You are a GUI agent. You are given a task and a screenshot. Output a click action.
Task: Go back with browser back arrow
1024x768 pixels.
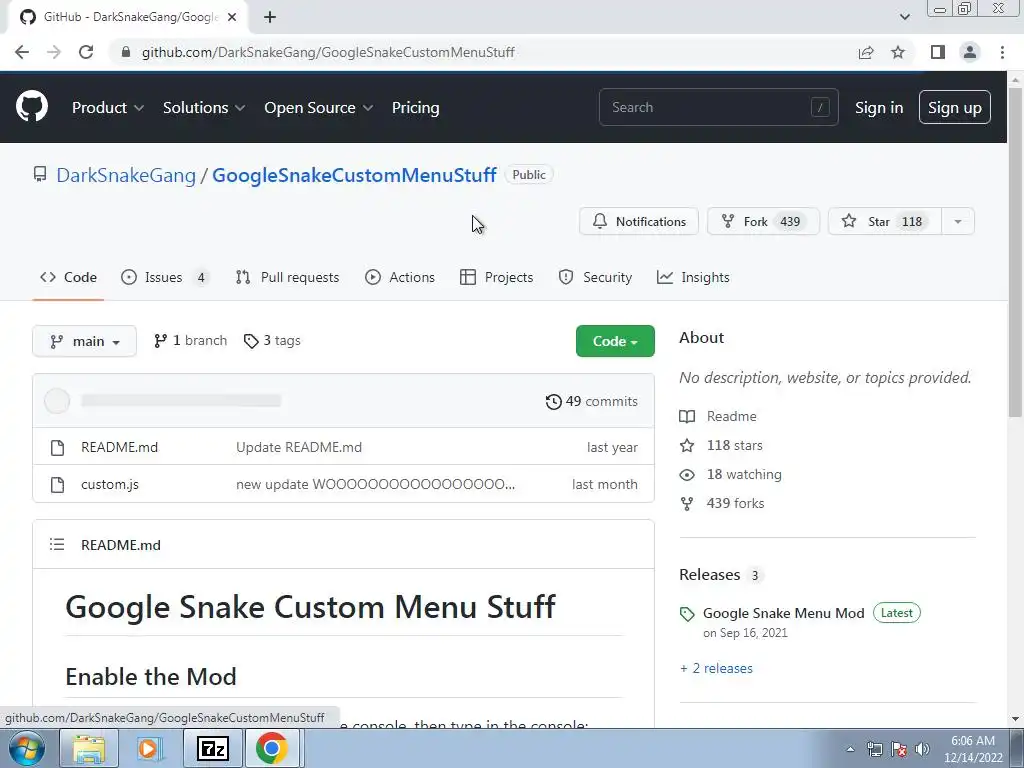coord(22,52)
